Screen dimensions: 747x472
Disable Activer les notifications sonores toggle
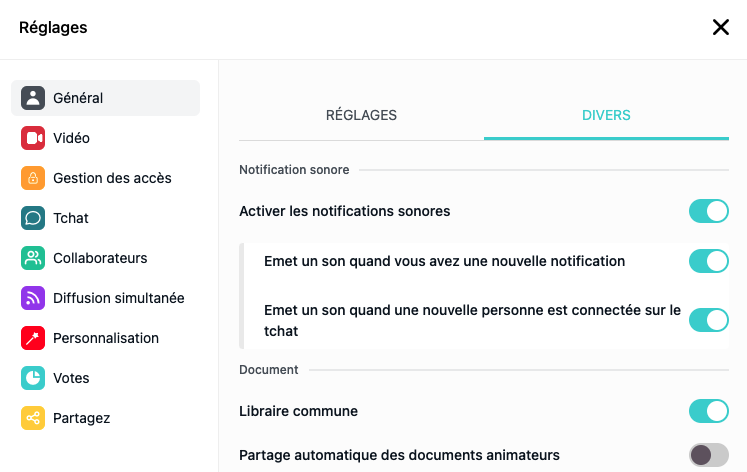[x=708, y=211]
